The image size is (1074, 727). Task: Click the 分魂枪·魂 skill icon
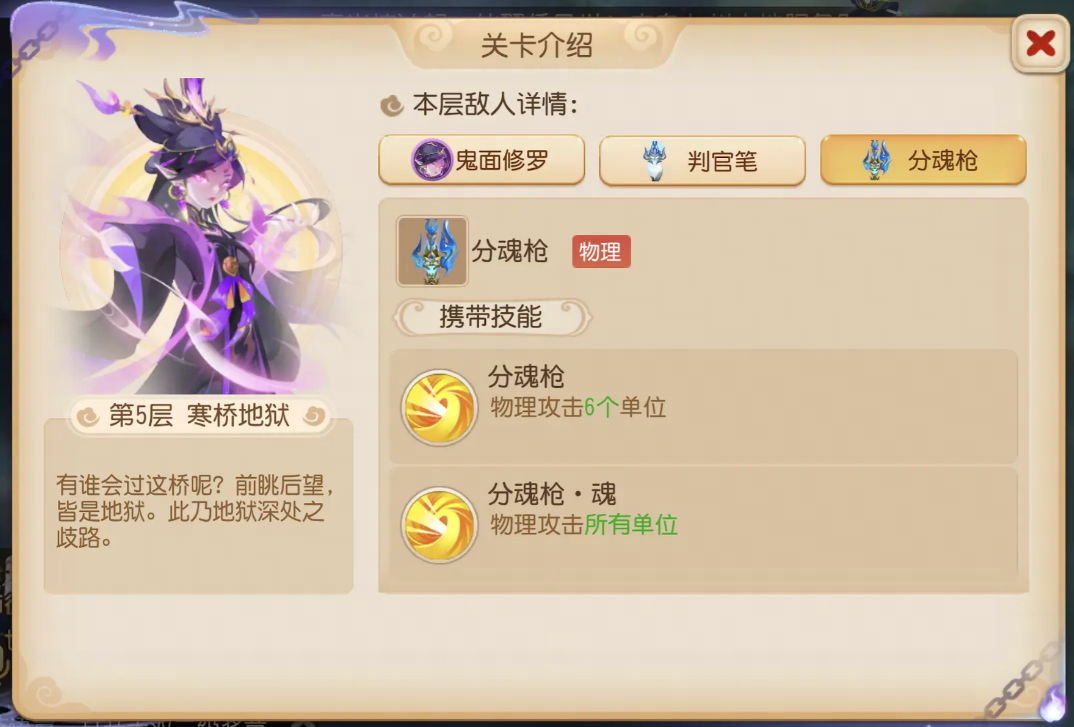point(439,525)
